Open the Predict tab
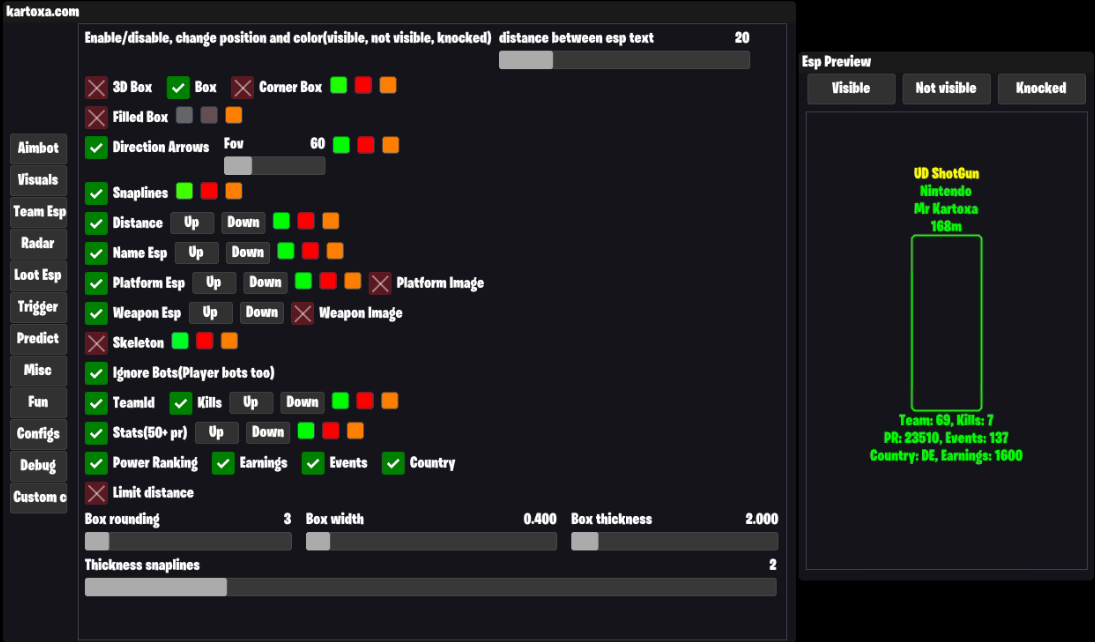Image resolution: width=1095 pixels, height=642 pixels. 38,338
